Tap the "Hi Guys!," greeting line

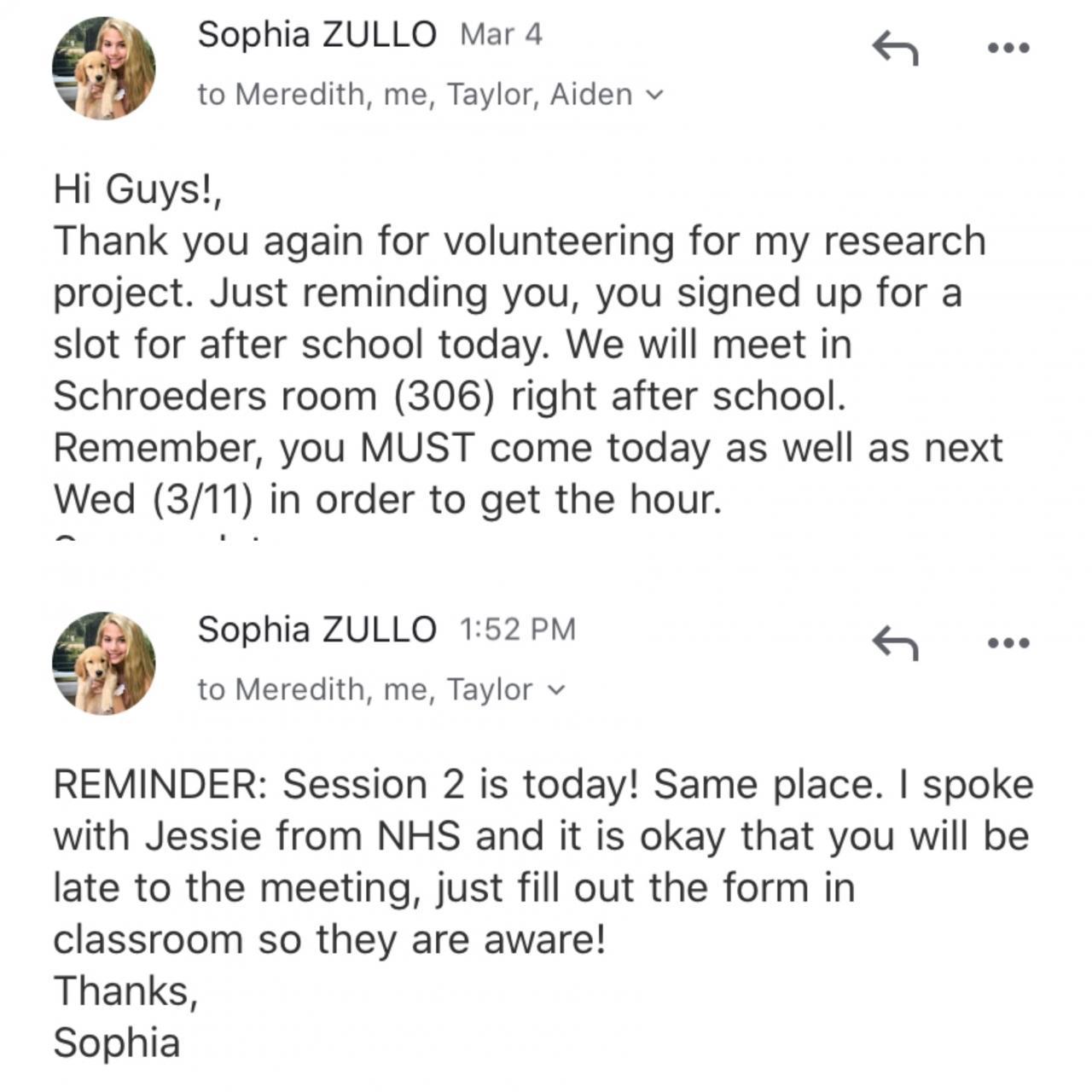[138, 189]
